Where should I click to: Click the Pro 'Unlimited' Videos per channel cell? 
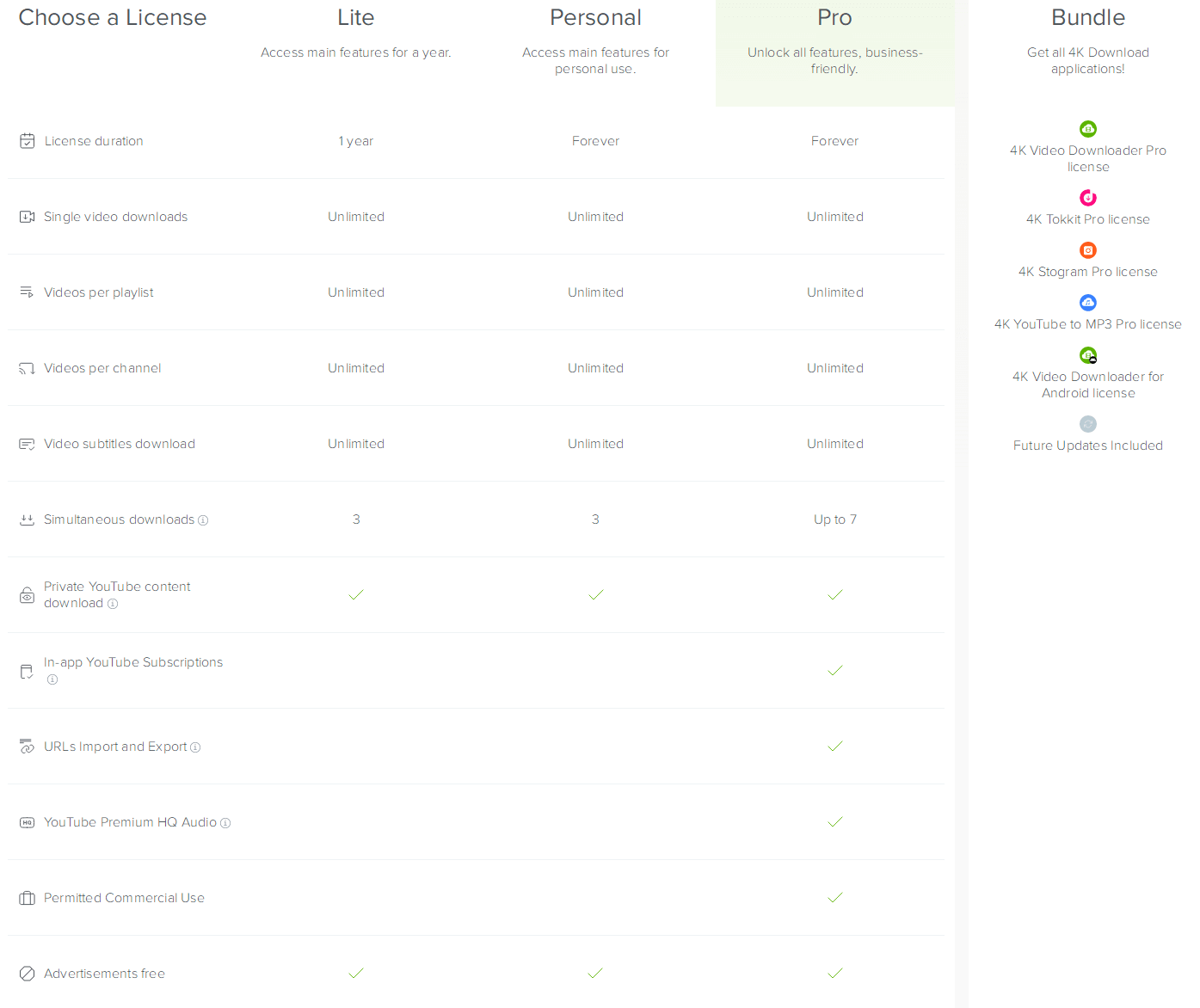click(x=835, y=368)
